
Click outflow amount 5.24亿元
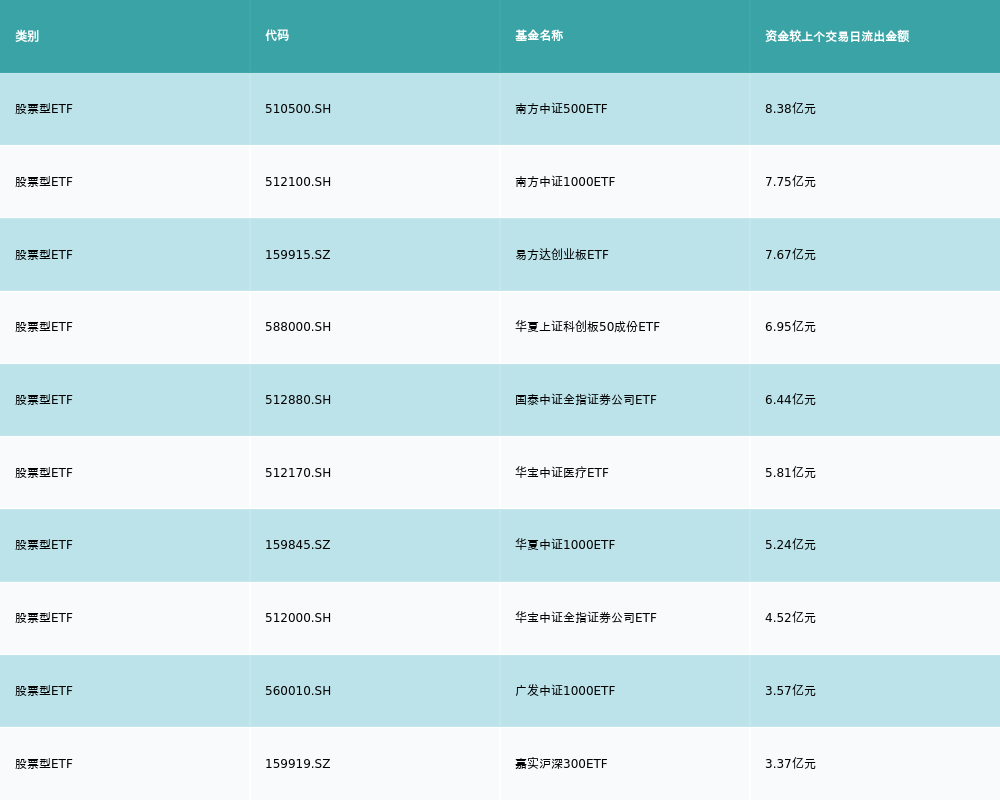coord(790,545)
